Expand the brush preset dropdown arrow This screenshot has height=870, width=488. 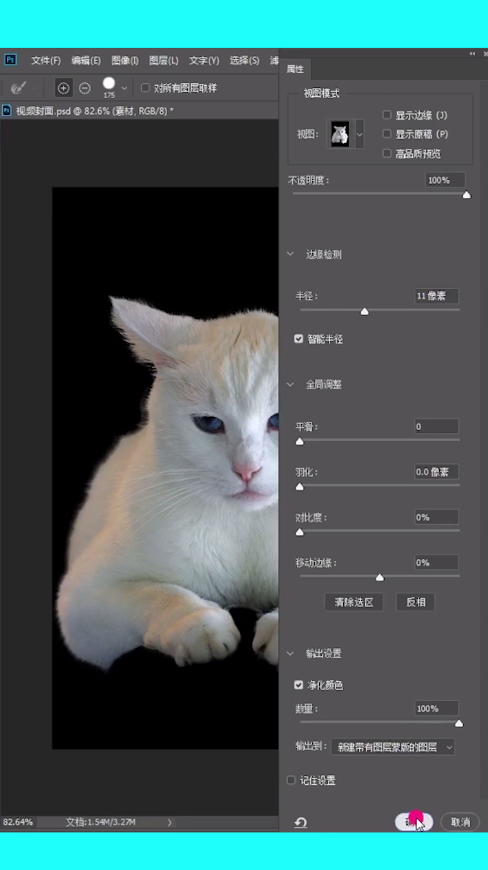tap(124, 88)
